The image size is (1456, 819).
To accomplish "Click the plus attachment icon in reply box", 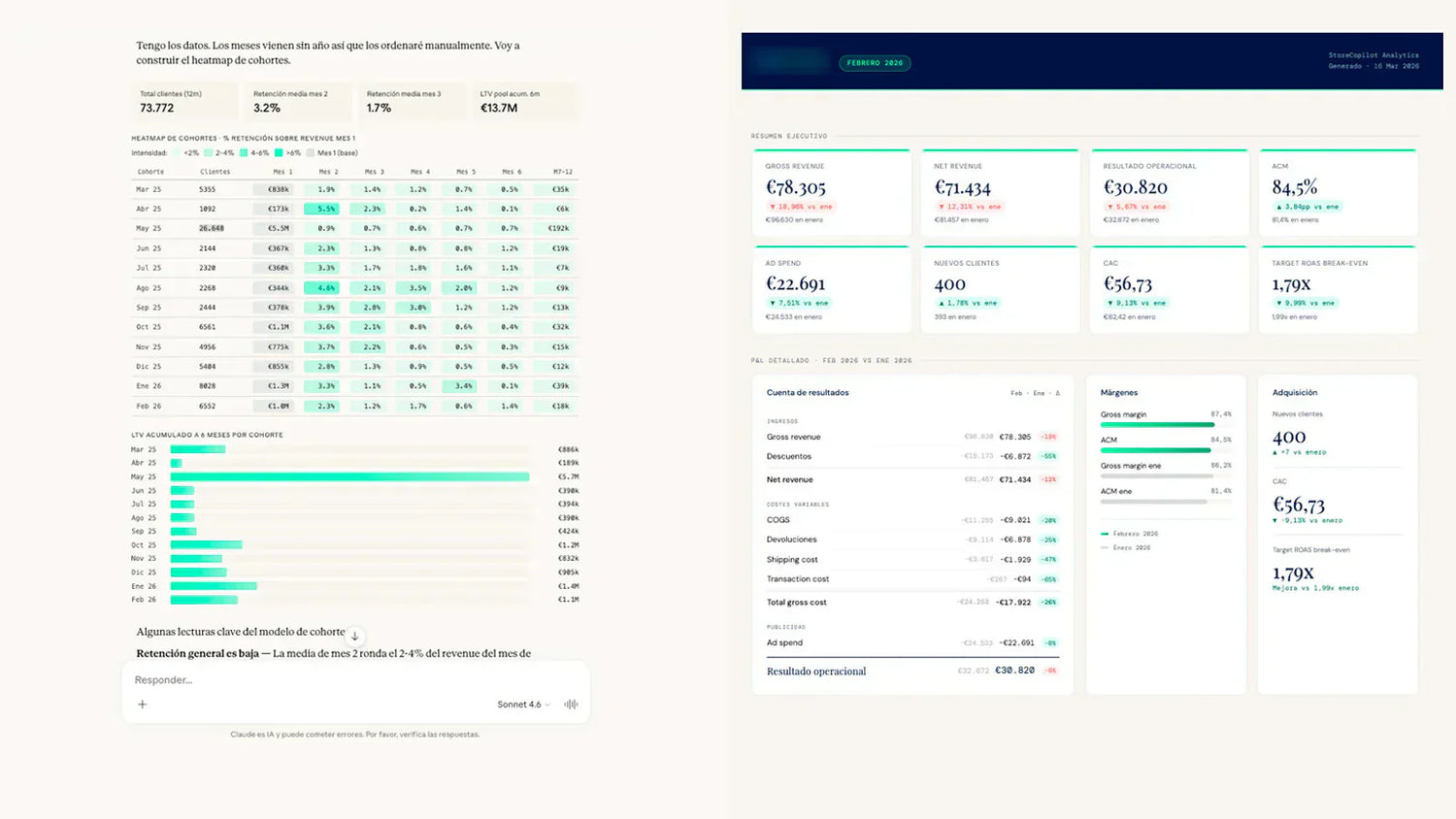I will click(x=143, y=704).
